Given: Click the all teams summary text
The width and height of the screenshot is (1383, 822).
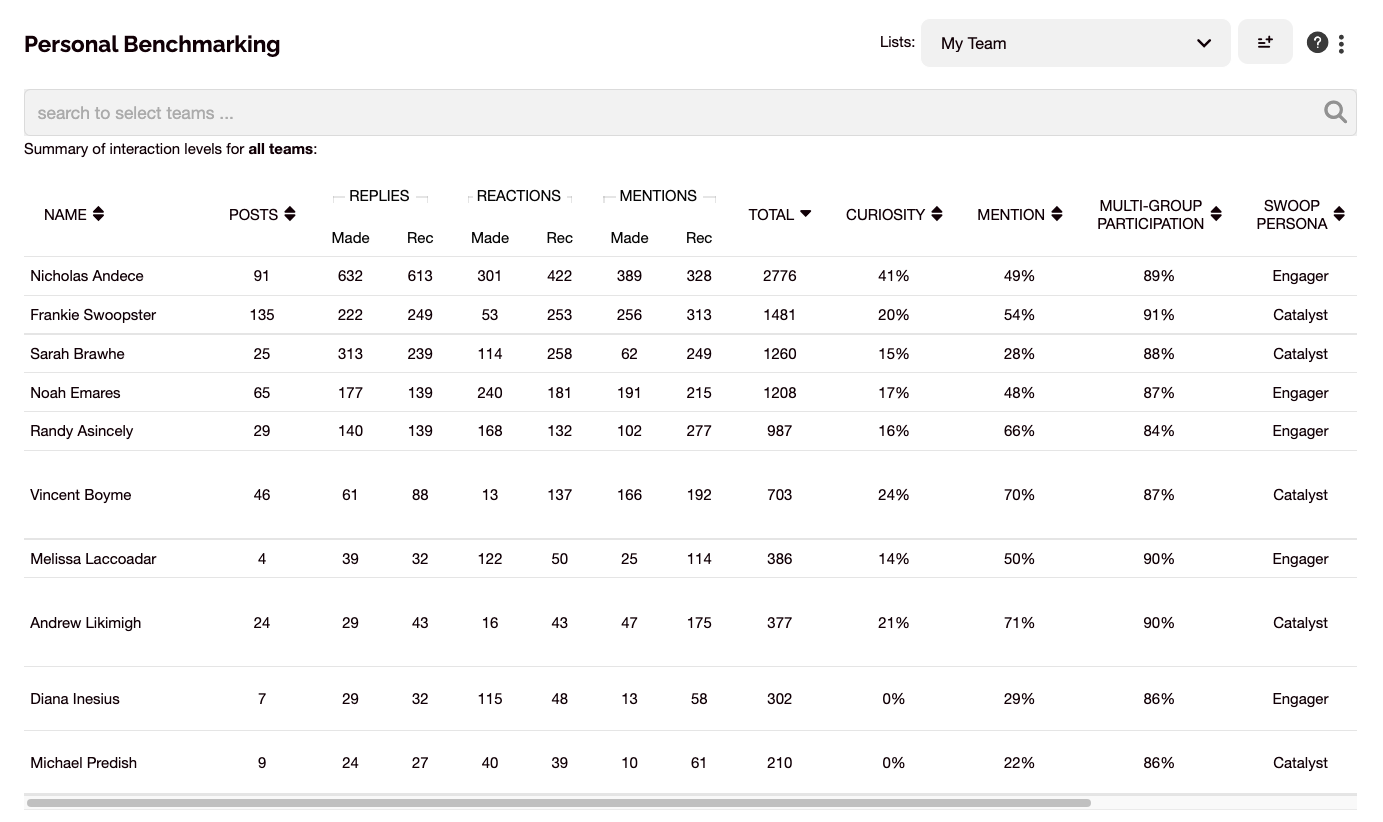Looking at the screenshot, I should [x=280, y=150].
